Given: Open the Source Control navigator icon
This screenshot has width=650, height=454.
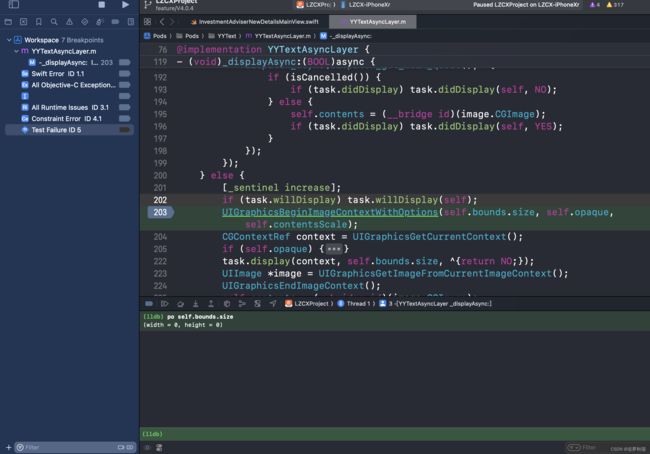Looking at the screenshot, I should point(23,22).
